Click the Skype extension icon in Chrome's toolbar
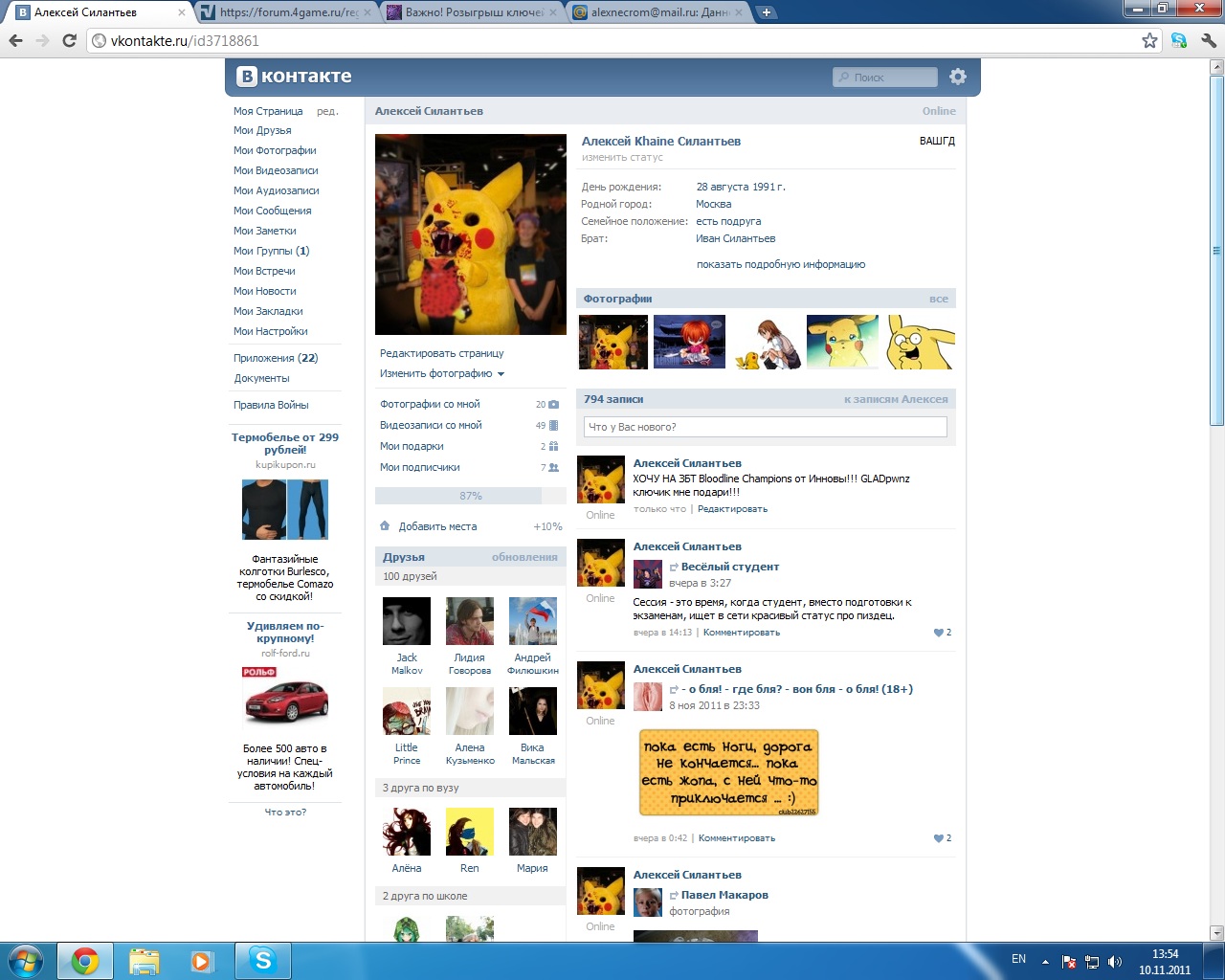 [1179, 40]
